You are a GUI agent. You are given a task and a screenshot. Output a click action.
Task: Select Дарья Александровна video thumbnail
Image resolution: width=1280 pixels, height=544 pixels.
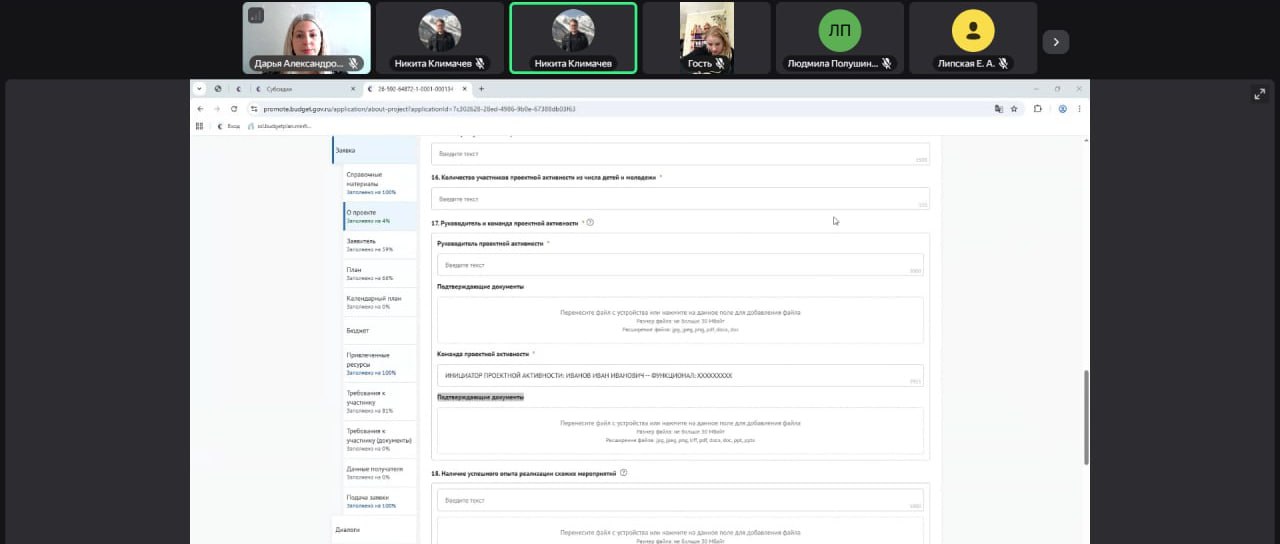[x=307, y=38]
